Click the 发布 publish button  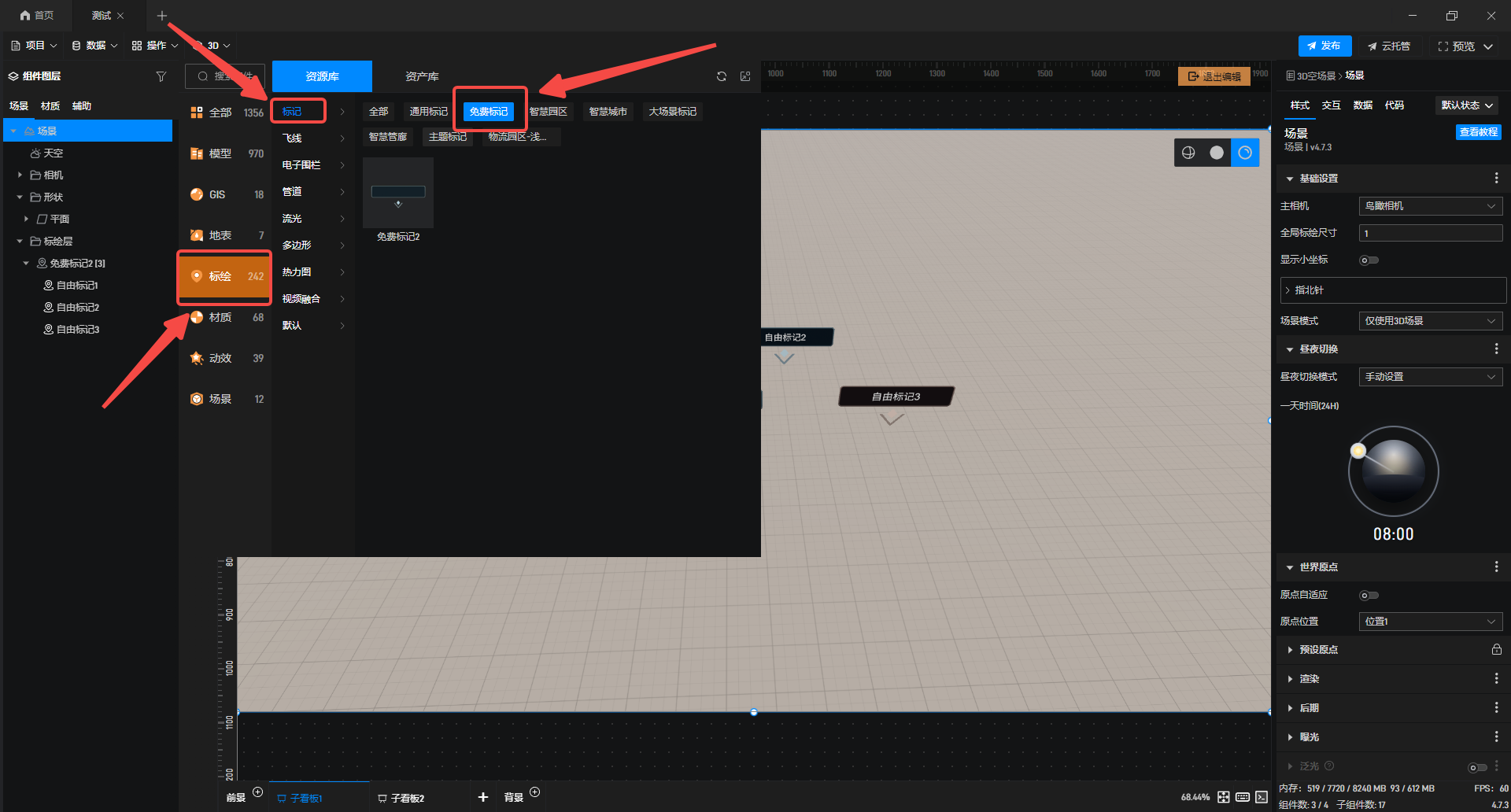point(1324,46)
